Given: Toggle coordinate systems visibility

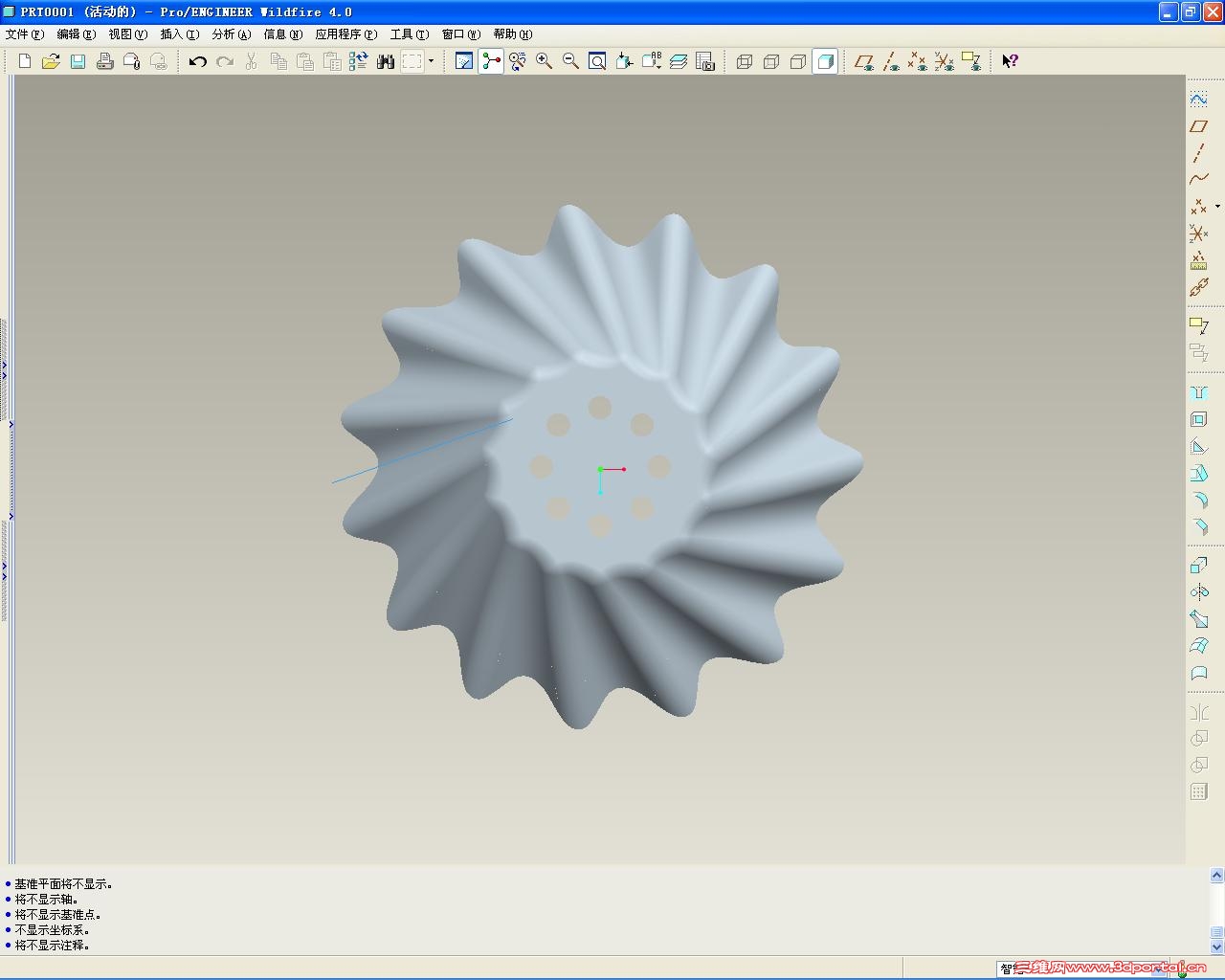Looking at the screenshot, I should [x=945, y=61].
